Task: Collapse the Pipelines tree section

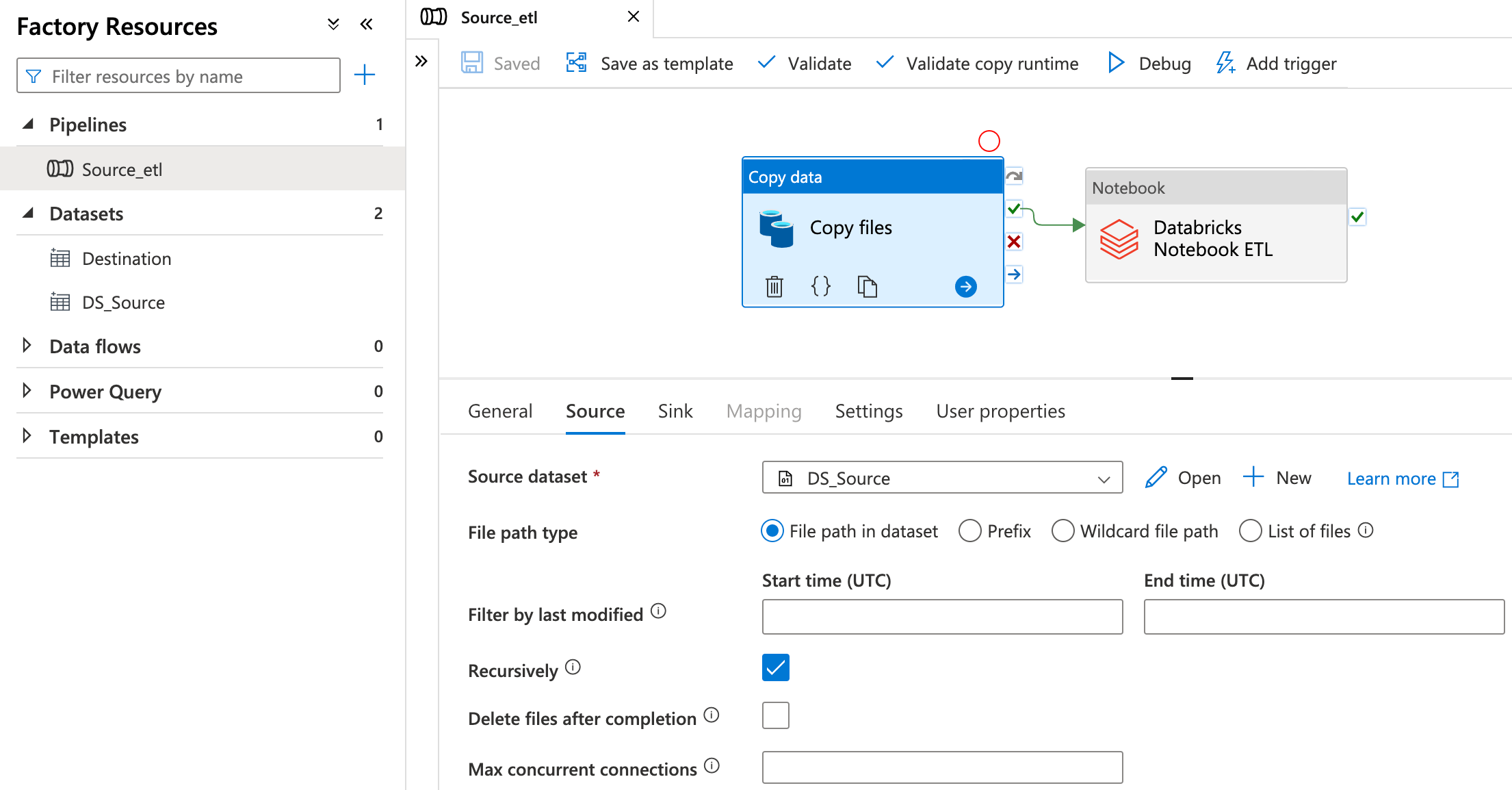Action: (28, 124)
